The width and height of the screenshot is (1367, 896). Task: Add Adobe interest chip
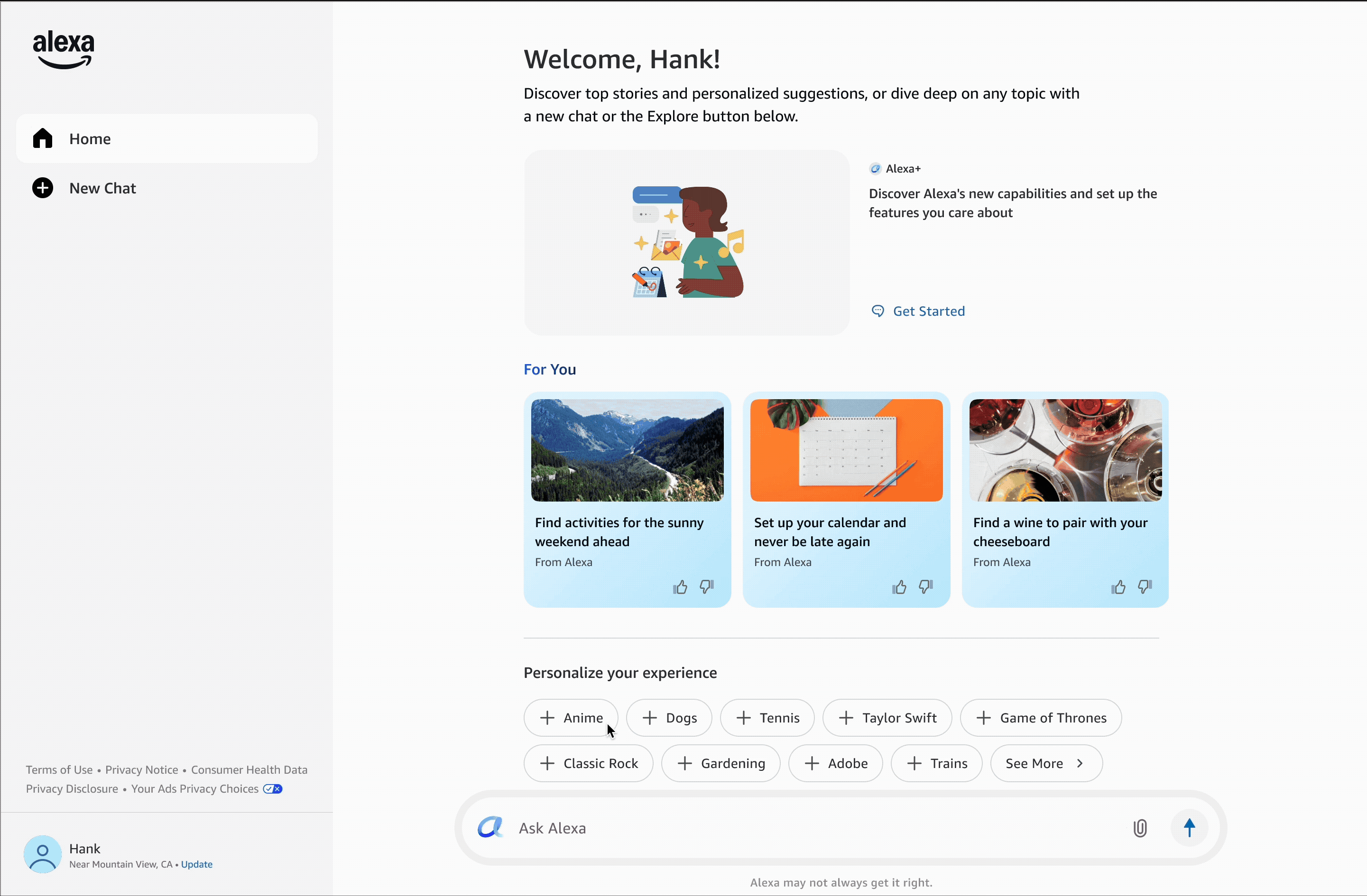click(836, 763)
